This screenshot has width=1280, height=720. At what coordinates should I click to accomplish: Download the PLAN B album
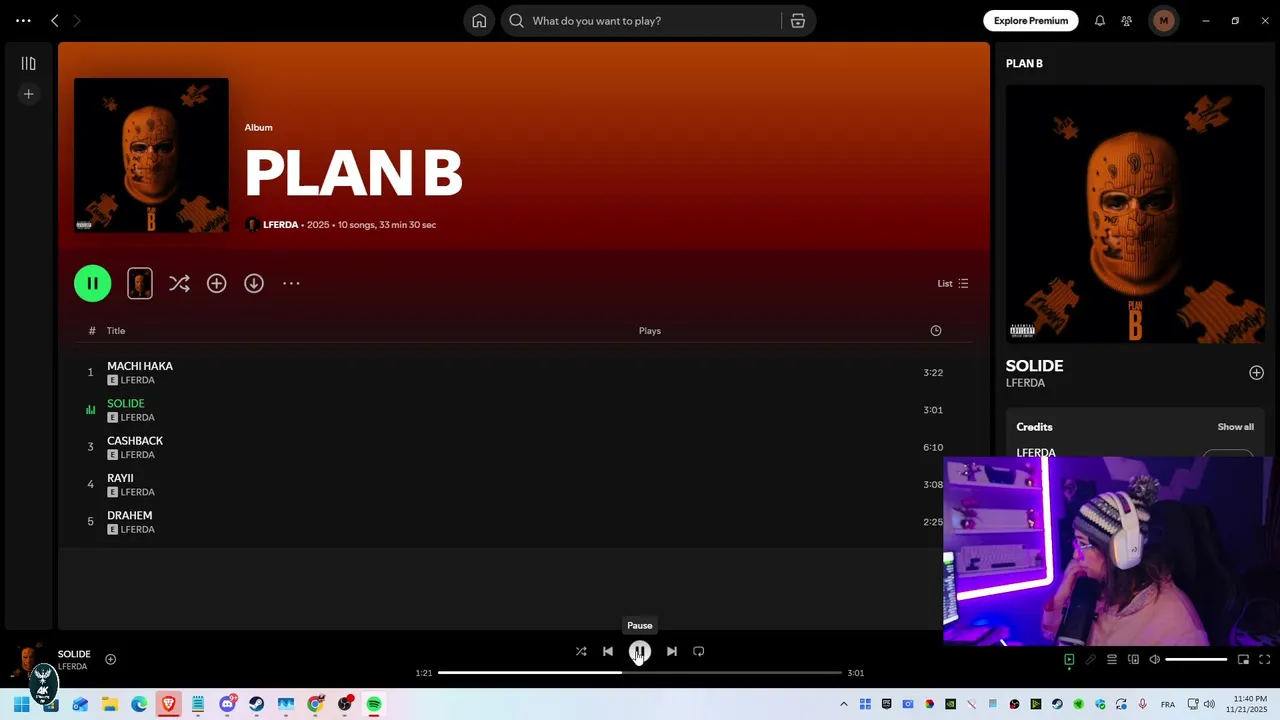coord(254,283)
